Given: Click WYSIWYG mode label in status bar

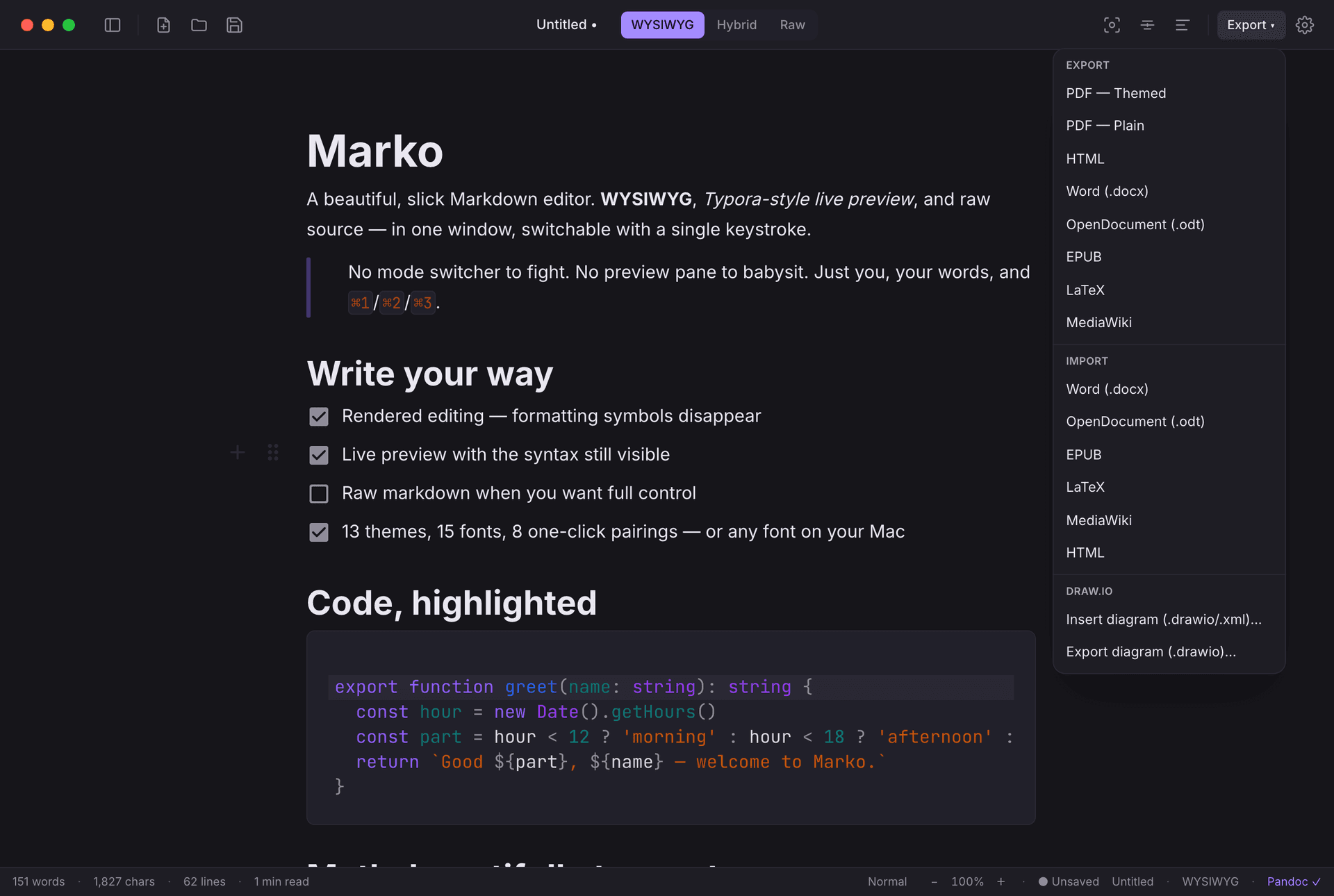Looking at the screenshot, I should [1210, 881].
